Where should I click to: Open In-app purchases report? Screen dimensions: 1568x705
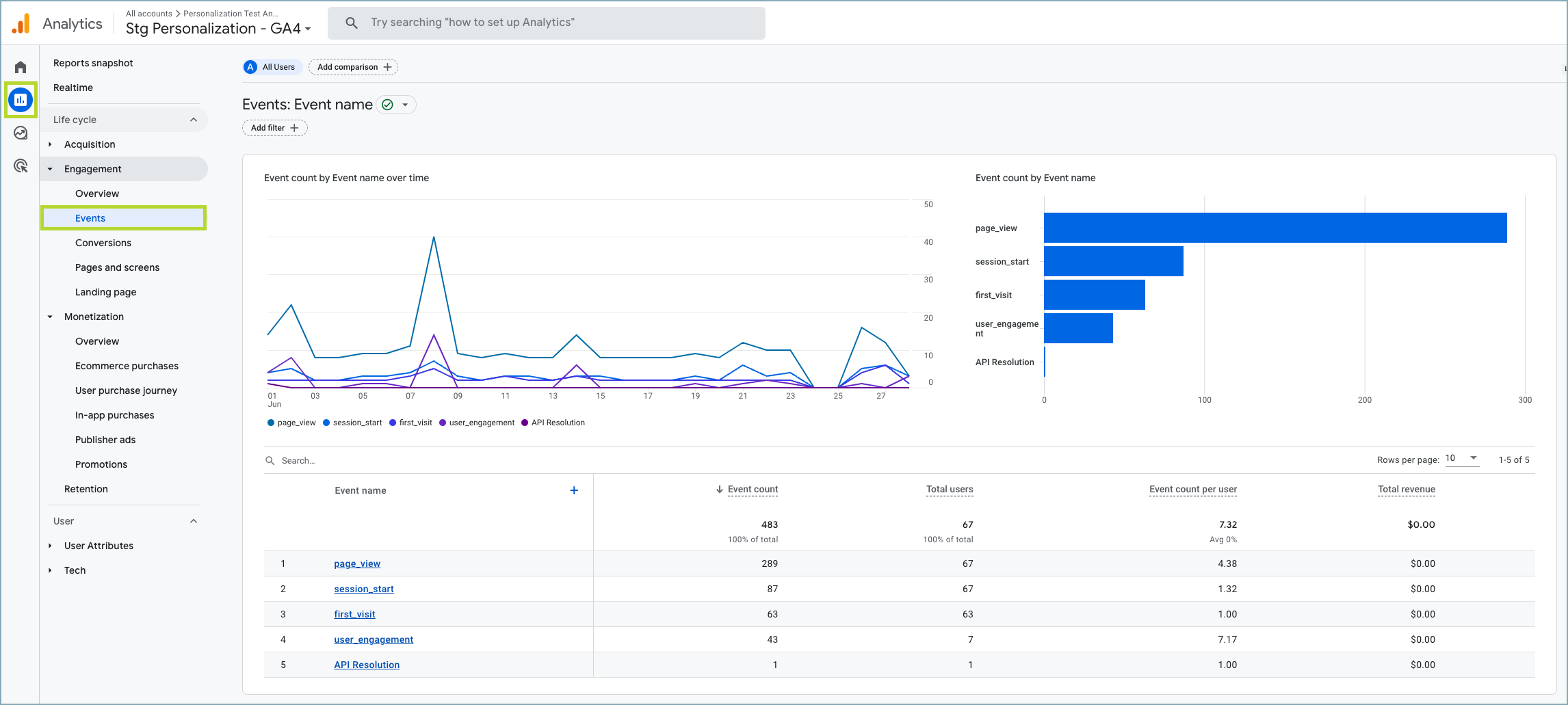pyautogui.click(x=114, y=415)
